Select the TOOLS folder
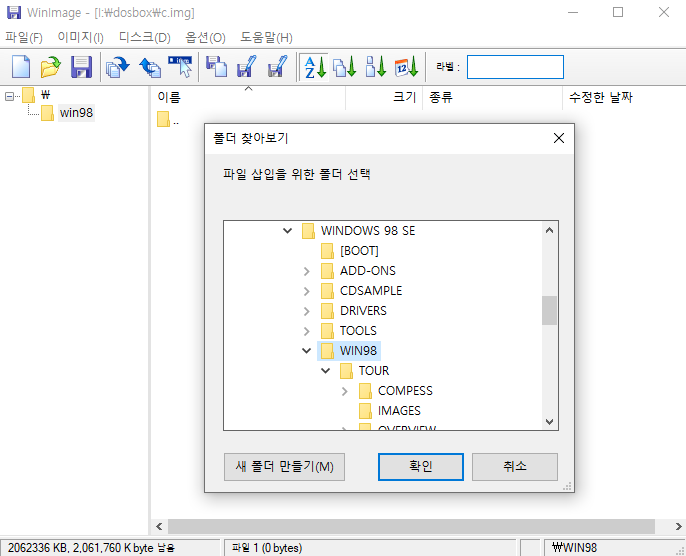 click(x=358, y=331)
